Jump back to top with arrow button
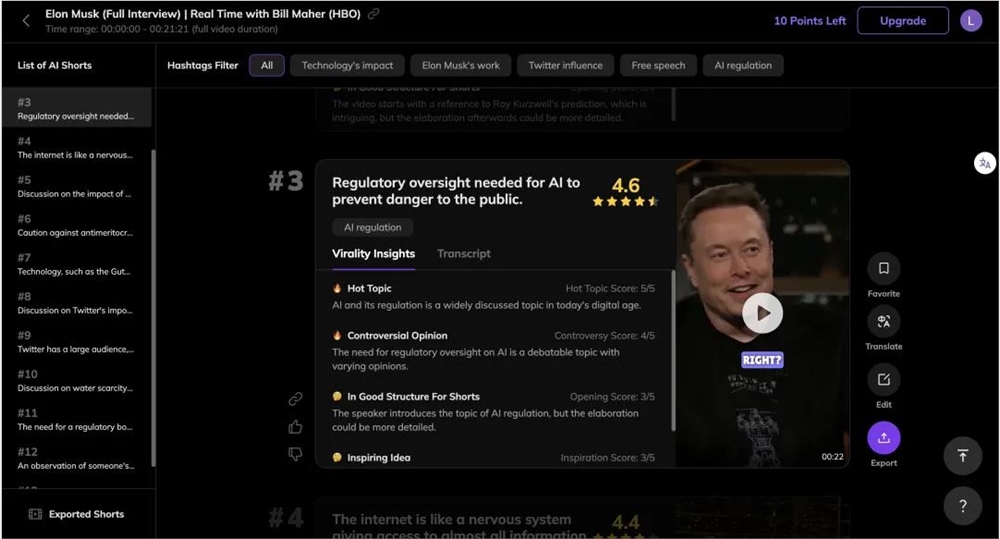 click(x=962, y=455)
